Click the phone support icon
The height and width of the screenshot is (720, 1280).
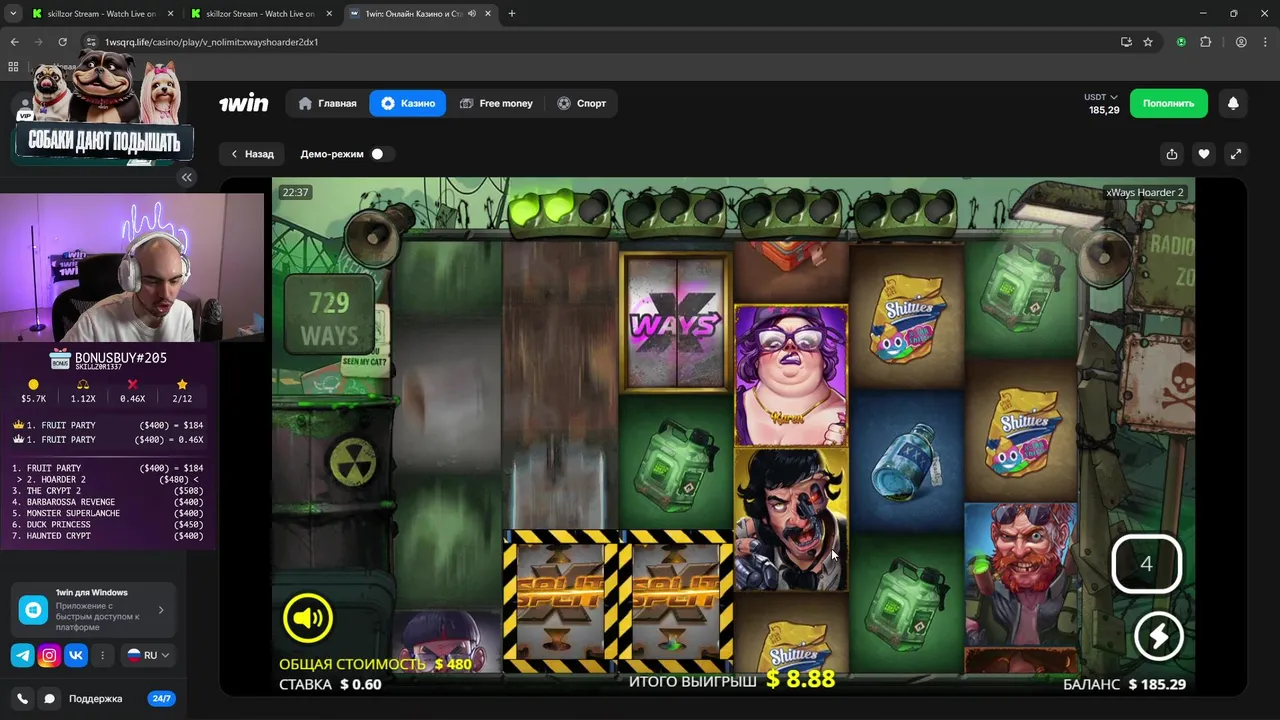(23, 699)
